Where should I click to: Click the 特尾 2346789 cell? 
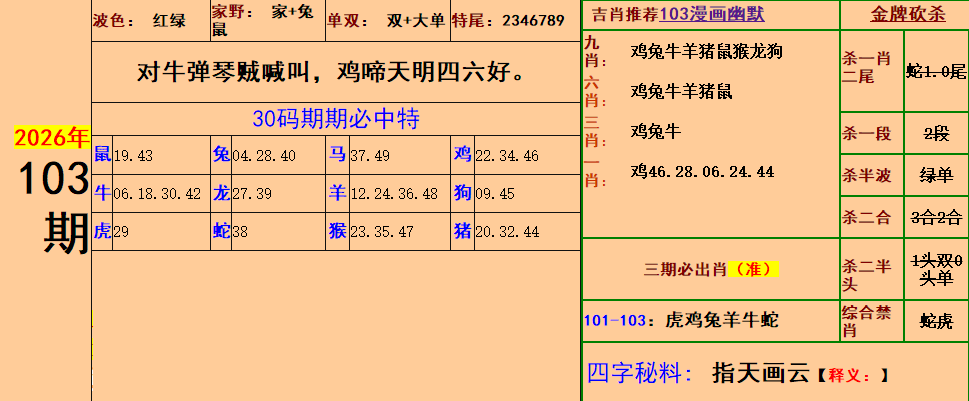tap(515, 21)
